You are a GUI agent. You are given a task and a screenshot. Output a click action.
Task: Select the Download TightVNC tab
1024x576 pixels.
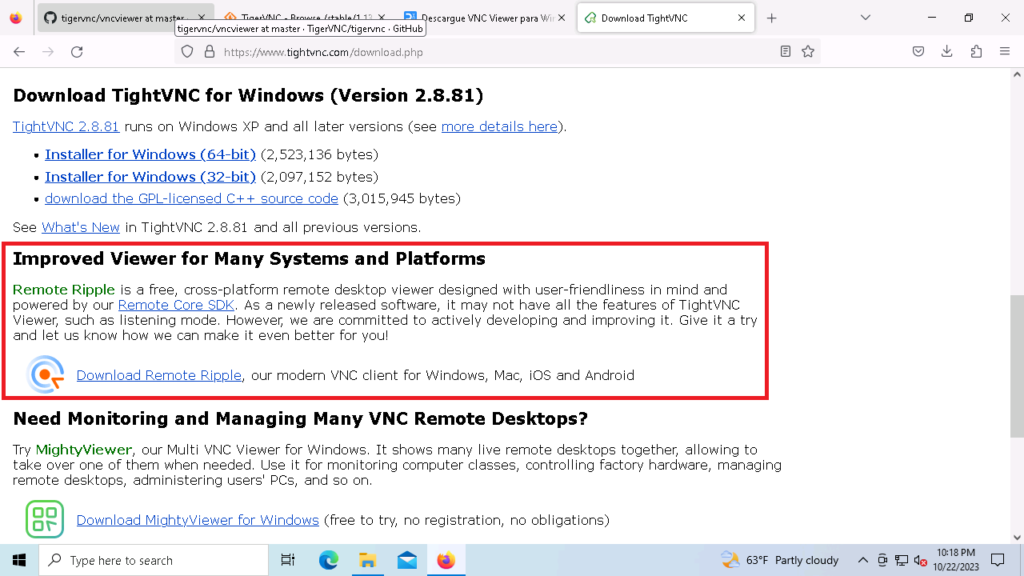666,18
